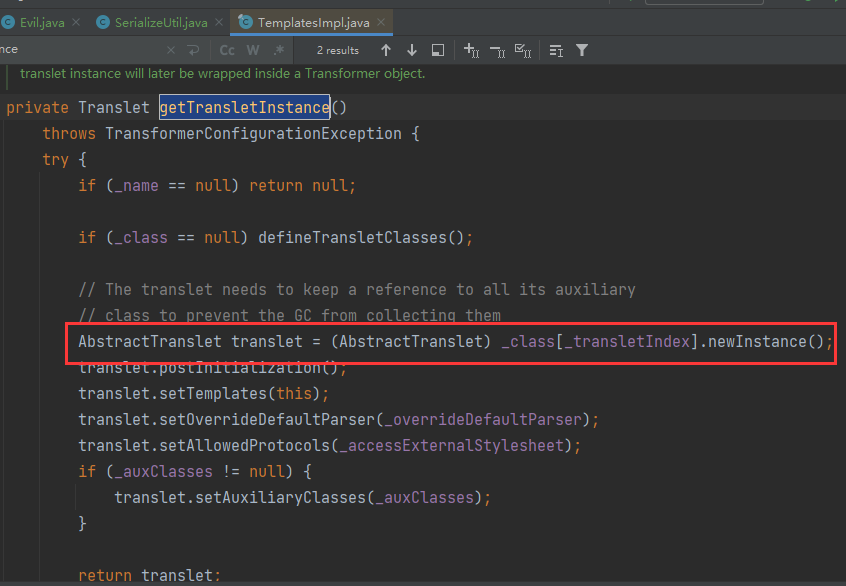Viewport: 846px width, 586px height.
Task: Go to previous search occurrence arrow
Action: [386, 50]
